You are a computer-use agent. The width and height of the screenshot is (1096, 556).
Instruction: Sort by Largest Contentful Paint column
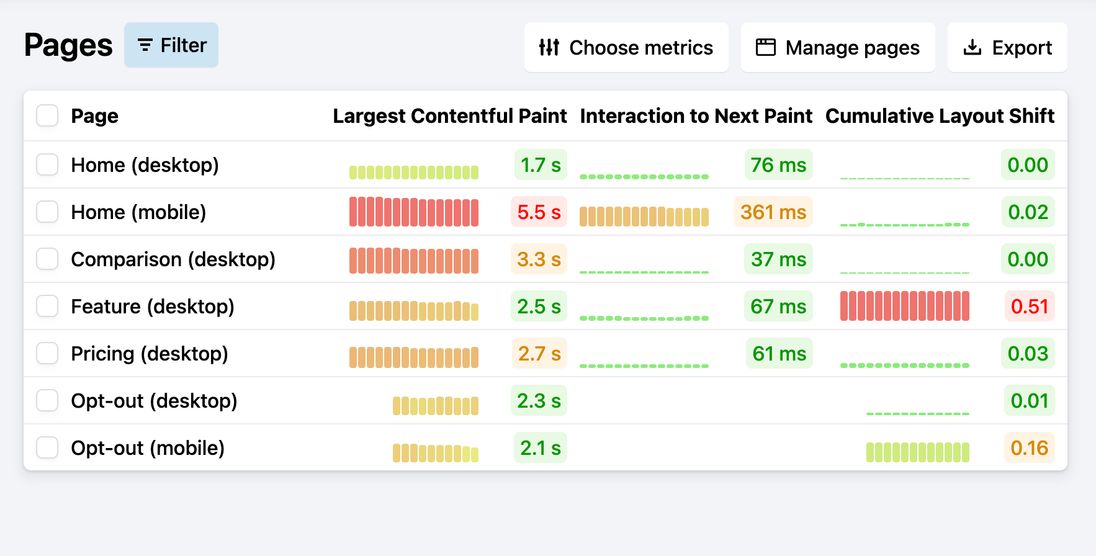tap(449, 116)
